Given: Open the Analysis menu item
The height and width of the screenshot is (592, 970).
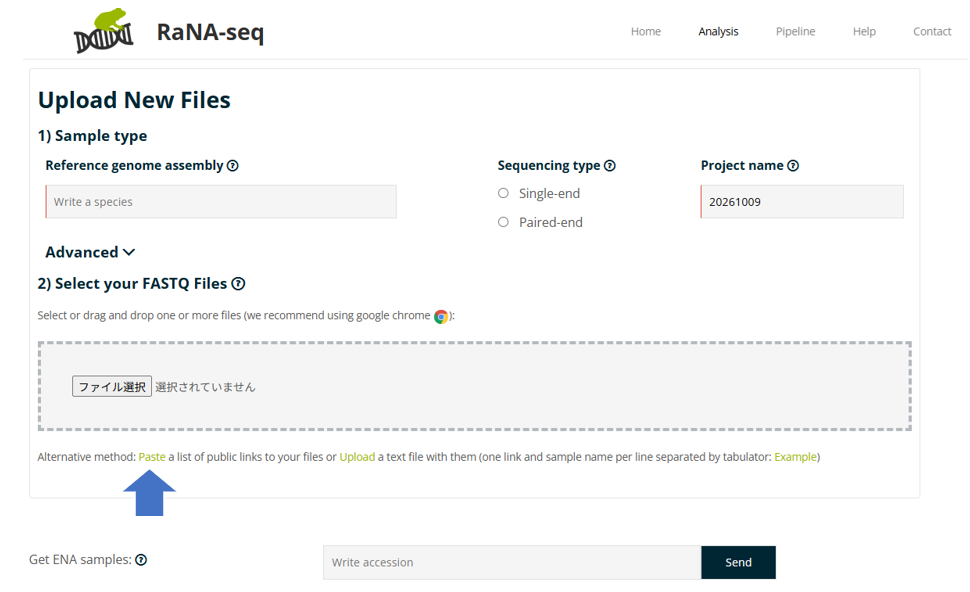Looking at the screenshot, I should 718,32.
